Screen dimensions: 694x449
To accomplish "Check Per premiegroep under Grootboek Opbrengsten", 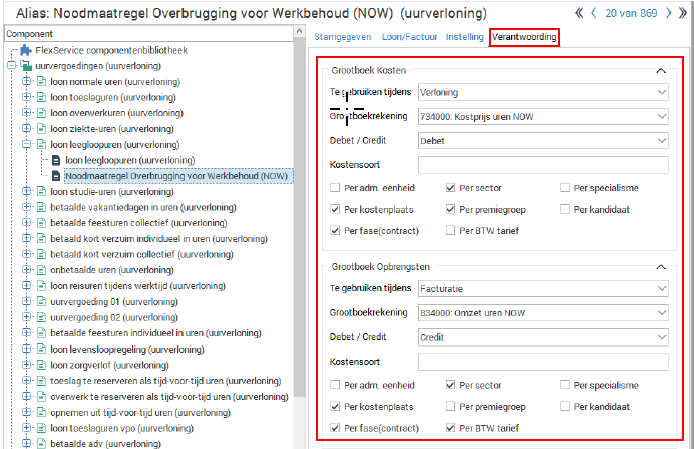I will (451, 406).
